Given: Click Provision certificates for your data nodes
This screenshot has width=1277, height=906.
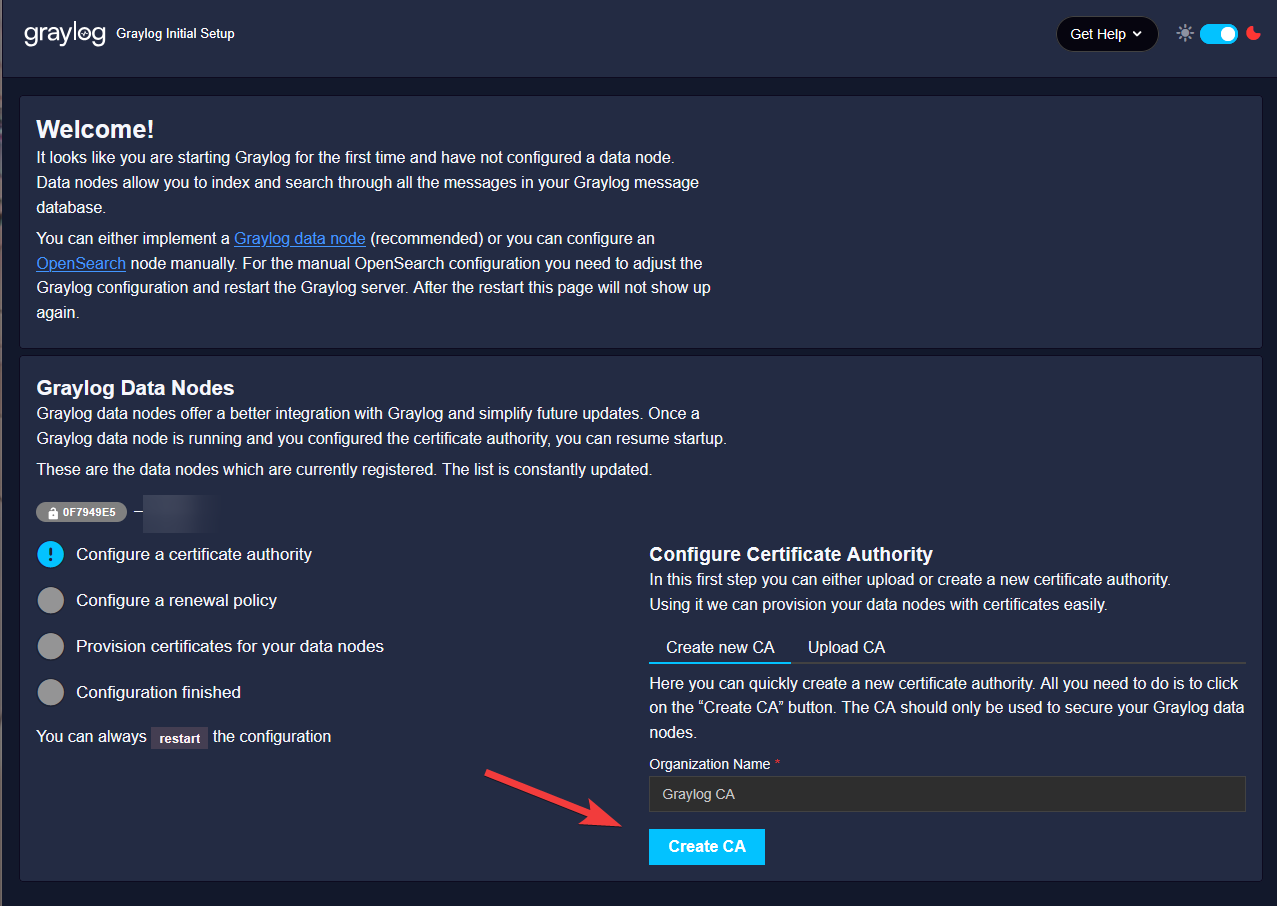Looking at the screenshot, I should (x=230, y=646).
